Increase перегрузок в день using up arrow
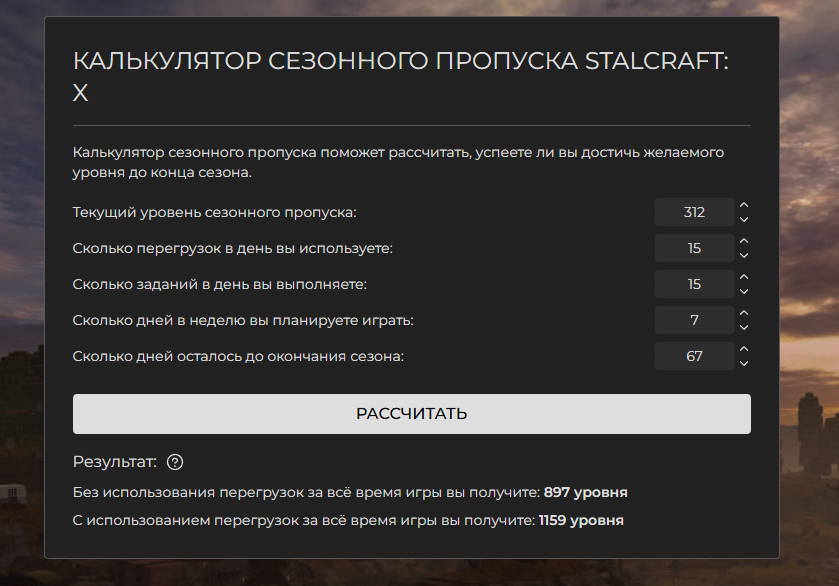The height and width of the screenshot is (586, 839). tap(743, 242)
